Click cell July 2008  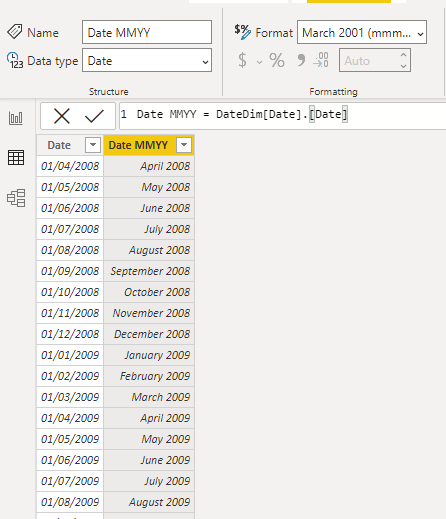149,229
